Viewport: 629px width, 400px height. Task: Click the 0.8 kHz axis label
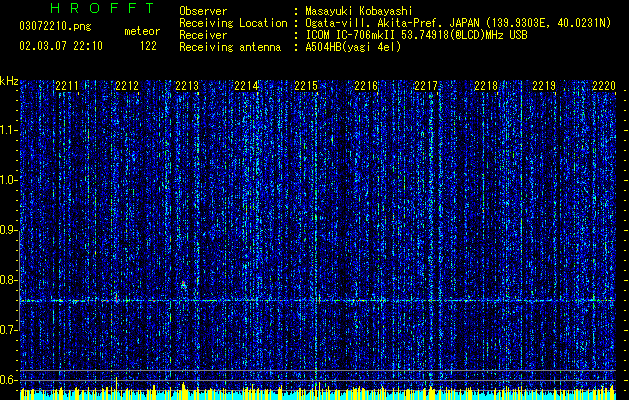click(8, 280)
